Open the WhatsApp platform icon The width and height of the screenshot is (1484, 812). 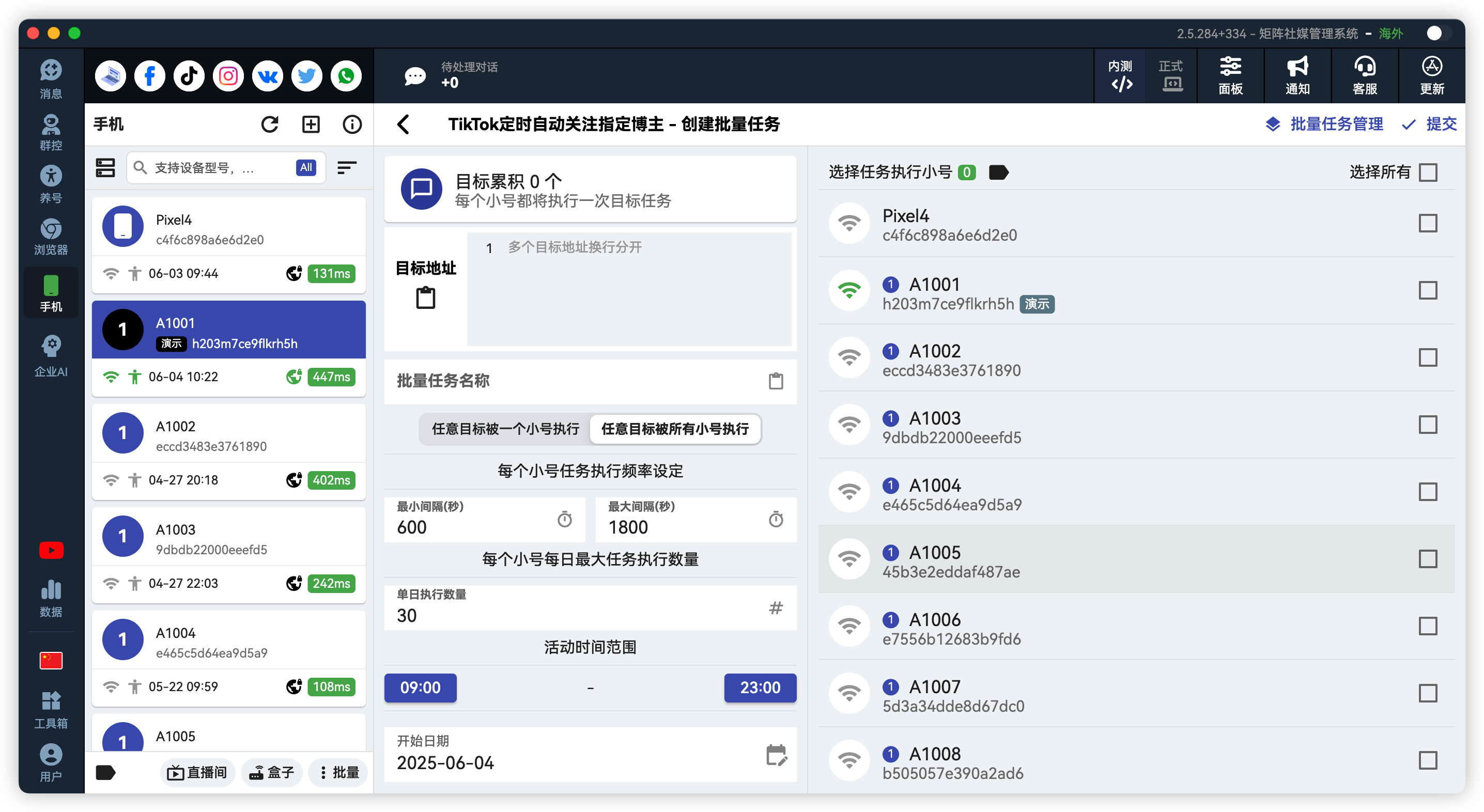pos(346,76)
